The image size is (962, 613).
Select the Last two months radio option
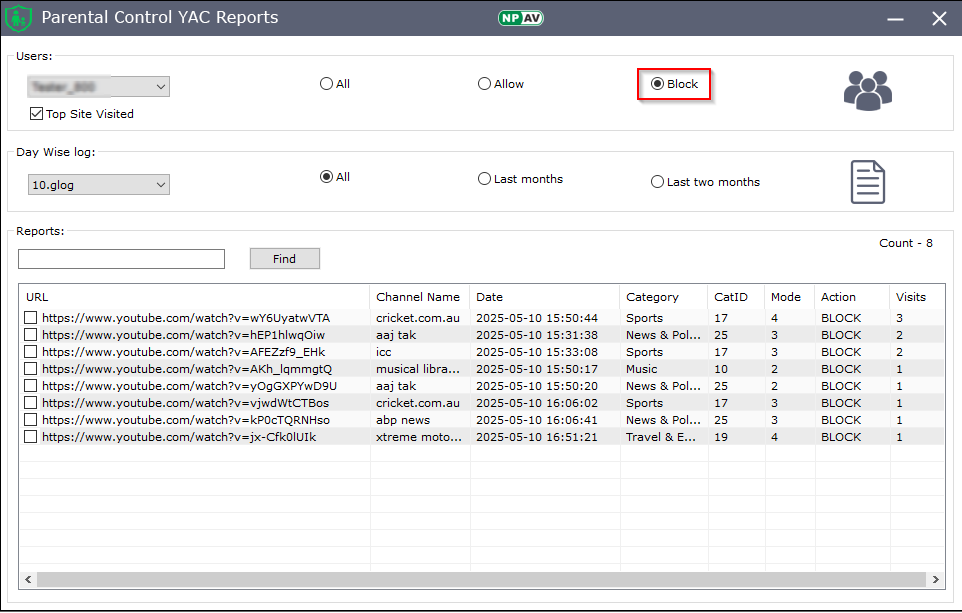(658, 182)
